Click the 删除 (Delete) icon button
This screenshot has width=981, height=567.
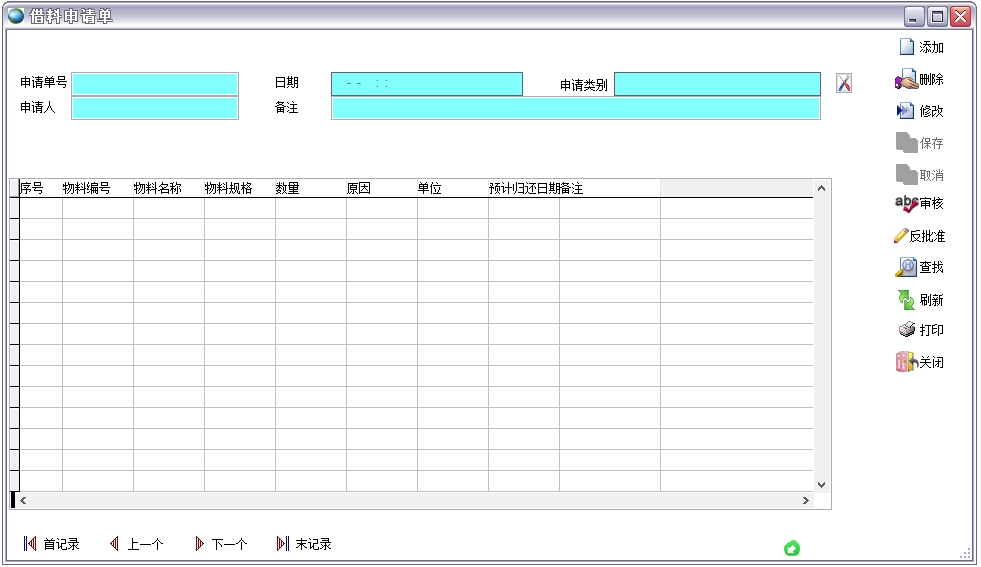[906, 79]
